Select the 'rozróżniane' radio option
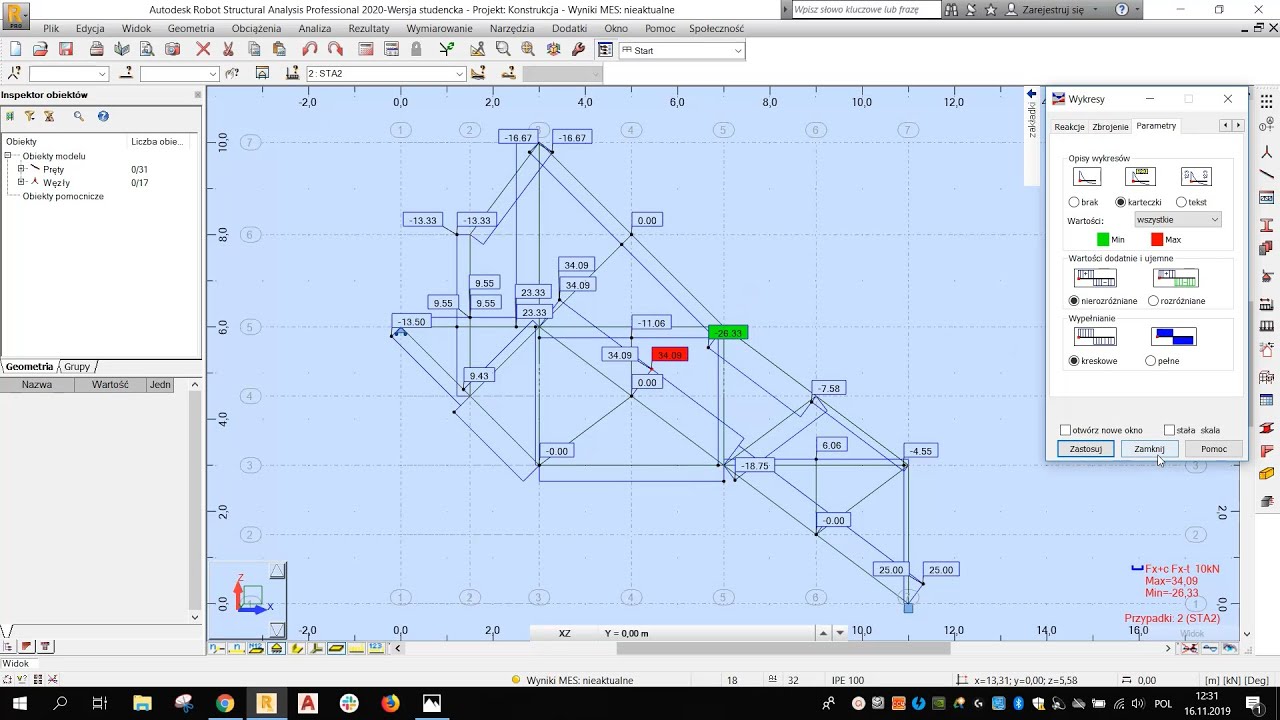Screen dimensions: 1280x720 pos(1153,301)
